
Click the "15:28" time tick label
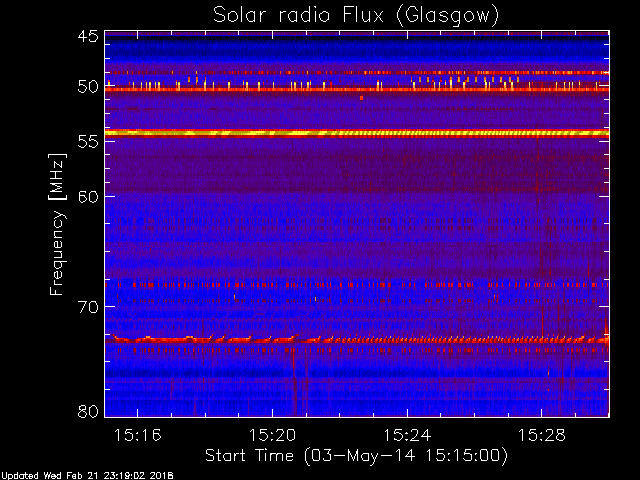click(x=542, y=435)
